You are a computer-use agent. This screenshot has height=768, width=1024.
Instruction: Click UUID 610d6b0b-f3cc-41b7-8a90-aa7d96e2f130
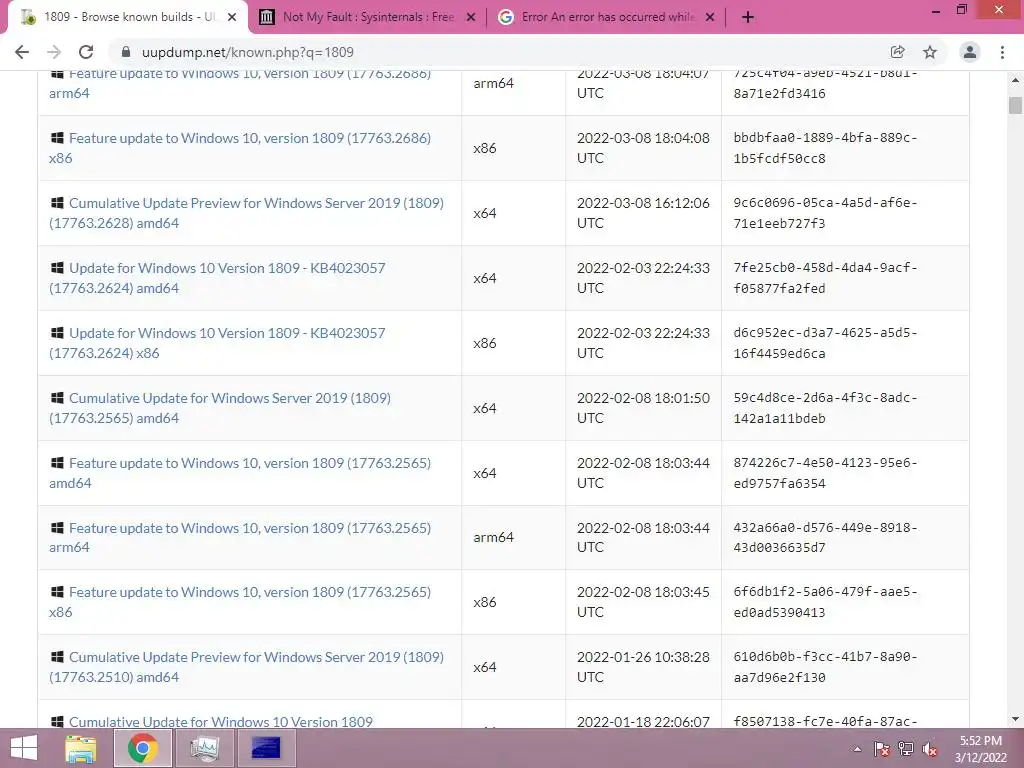825,667
